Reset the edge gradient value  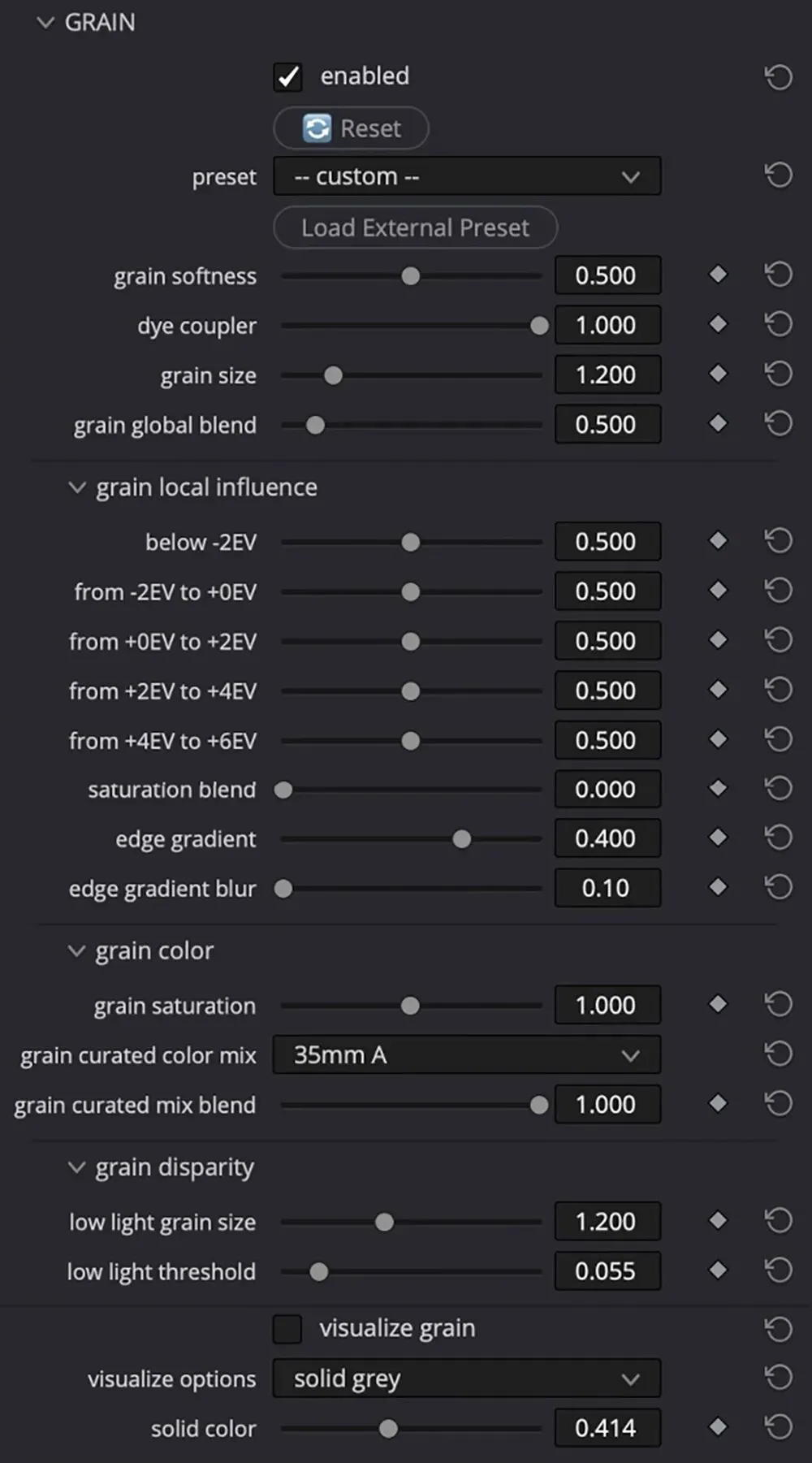click(778, 838)
